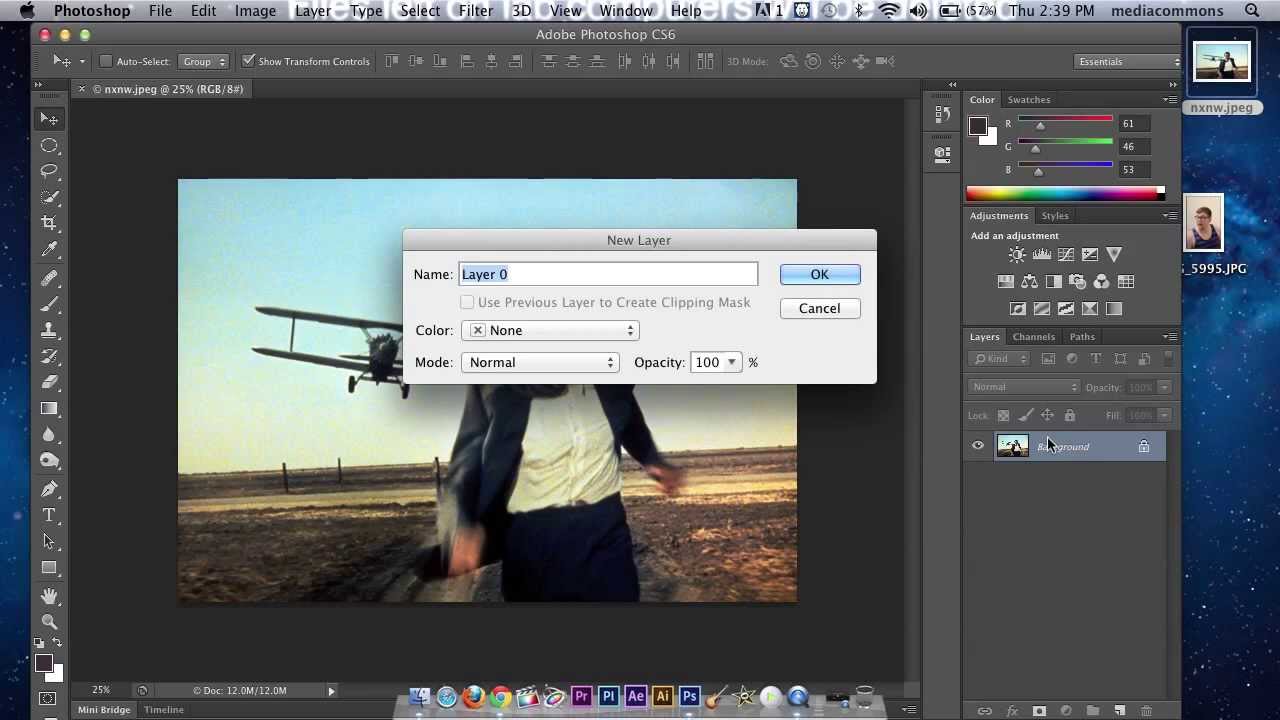Viewport: 1280px width, 720px height.
Task: Open Spotlight search in menu bar
Action: (1253, 11)
